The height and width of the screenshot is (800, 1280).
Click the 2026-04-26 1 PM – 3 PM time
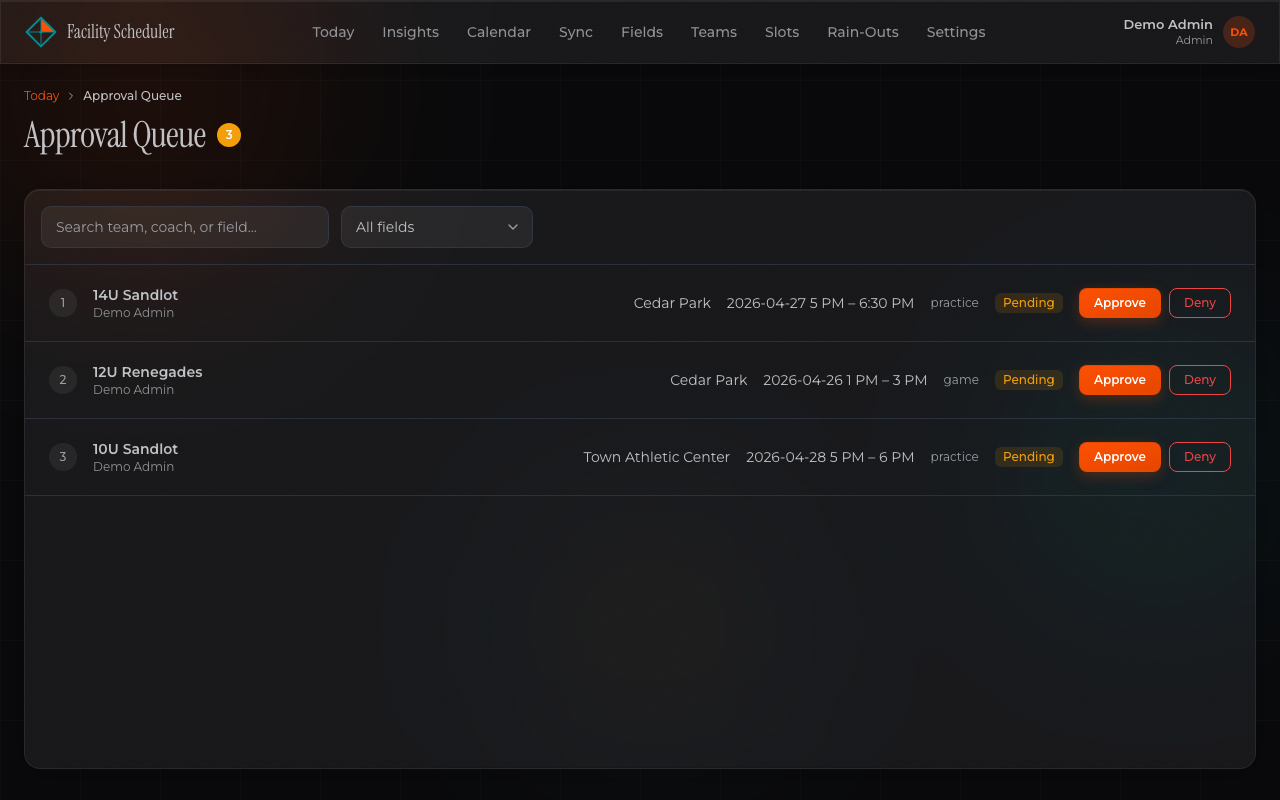click(x=845, y=380)
